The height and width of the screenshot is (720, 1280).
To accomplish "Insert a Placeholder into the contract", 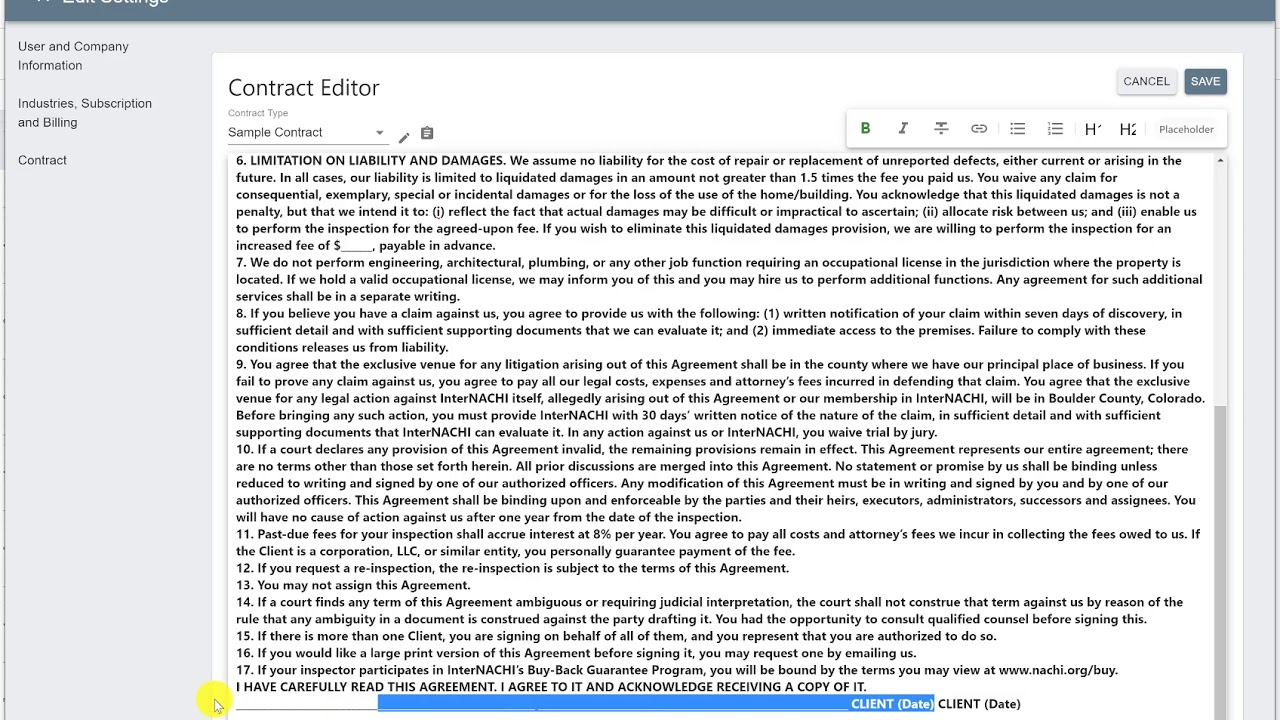I will [x=1186, y=129].
